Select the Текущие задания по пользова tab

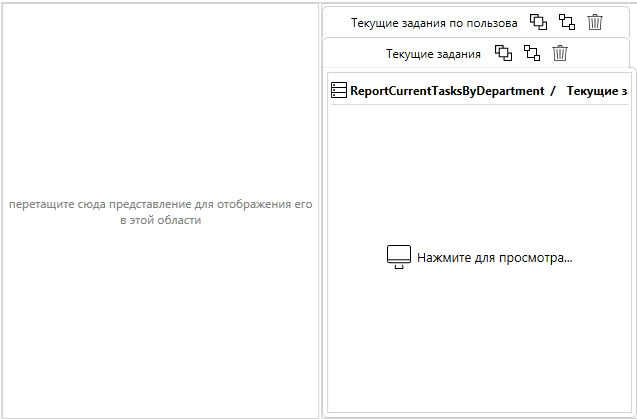[x=433, y=22]
